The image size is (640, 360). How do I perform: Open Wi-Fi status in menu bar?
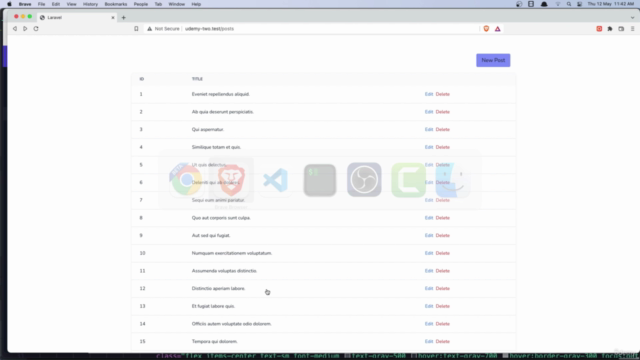point(558,4)
